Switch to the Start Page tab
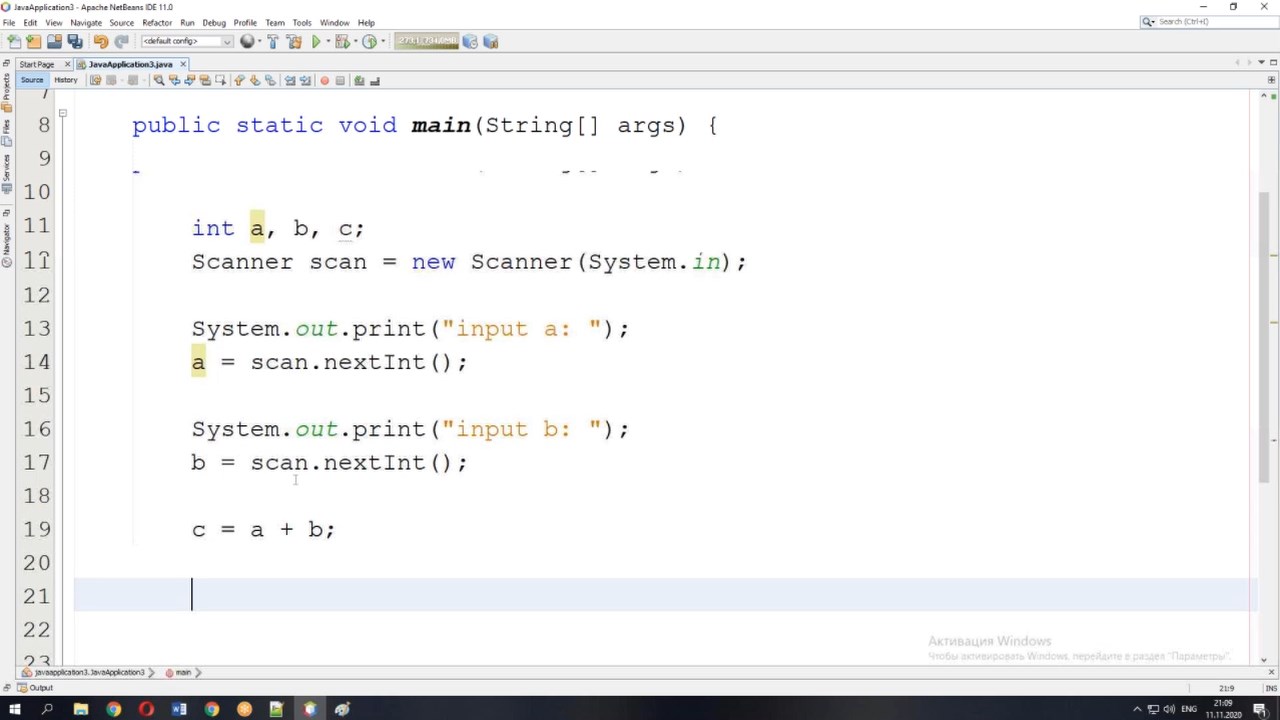The width and height of the screenshot is (1280, 720). coord(37,64)
